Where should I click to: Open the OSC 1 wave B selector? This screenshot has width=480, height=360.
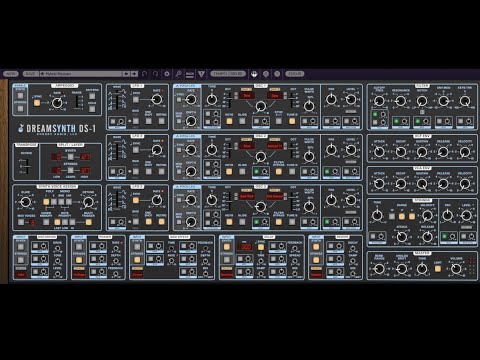click(x=275, y=96)
